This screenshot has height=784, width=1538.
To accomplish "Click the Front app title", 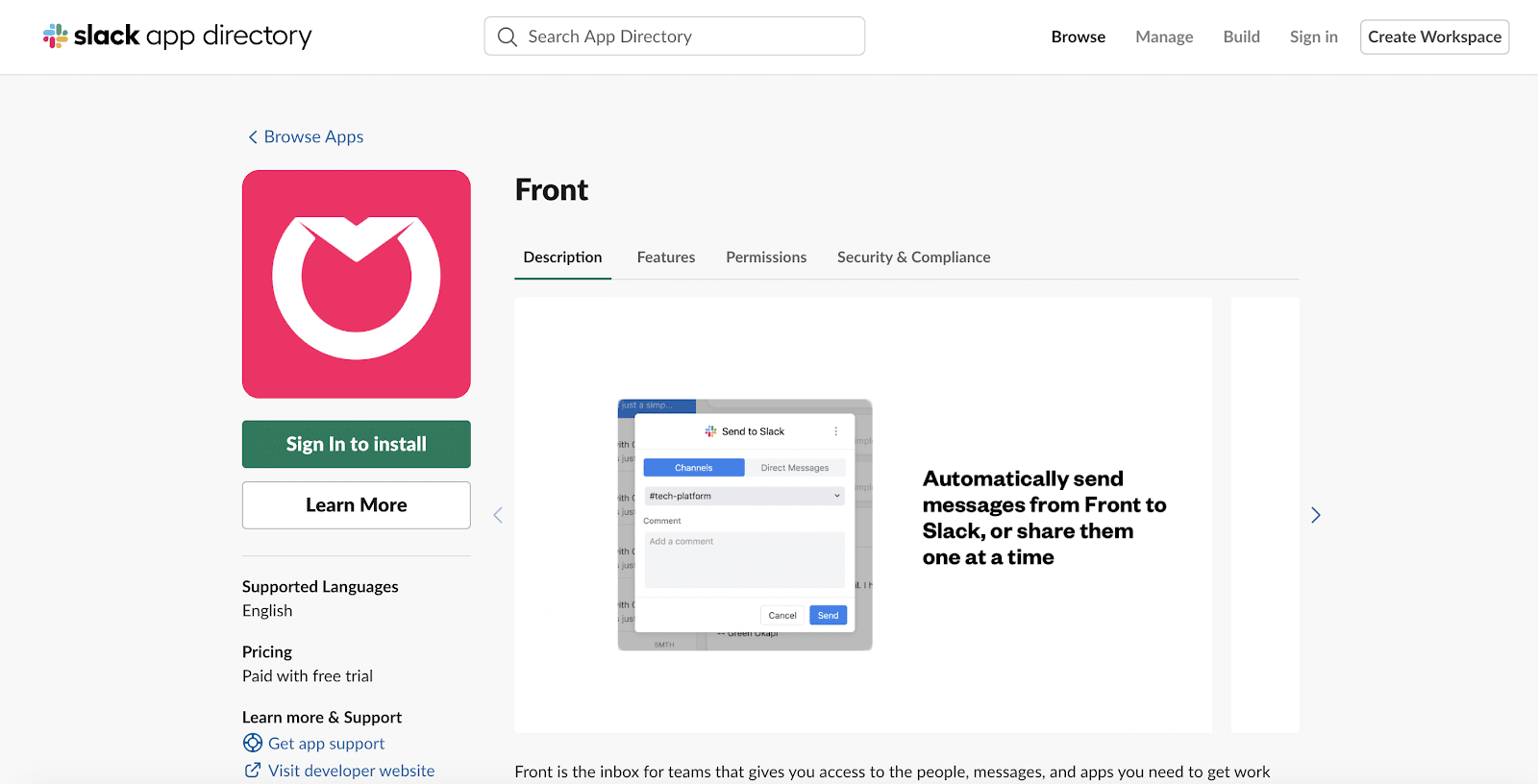I will (552, 190).
